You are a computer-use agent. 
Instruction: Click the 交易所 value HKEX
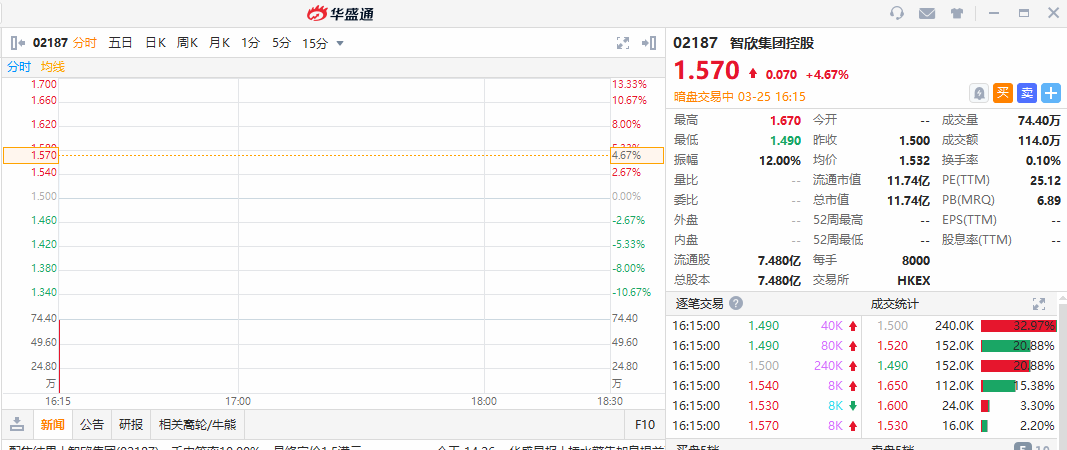[913, 280]
